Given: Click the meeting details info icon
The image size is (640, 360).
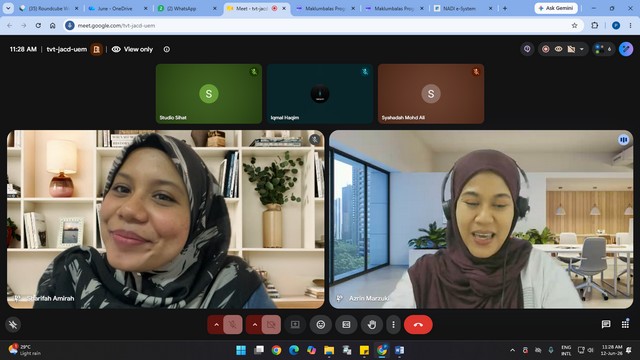Looking at the screenshot, I should (x=167, y=49).
